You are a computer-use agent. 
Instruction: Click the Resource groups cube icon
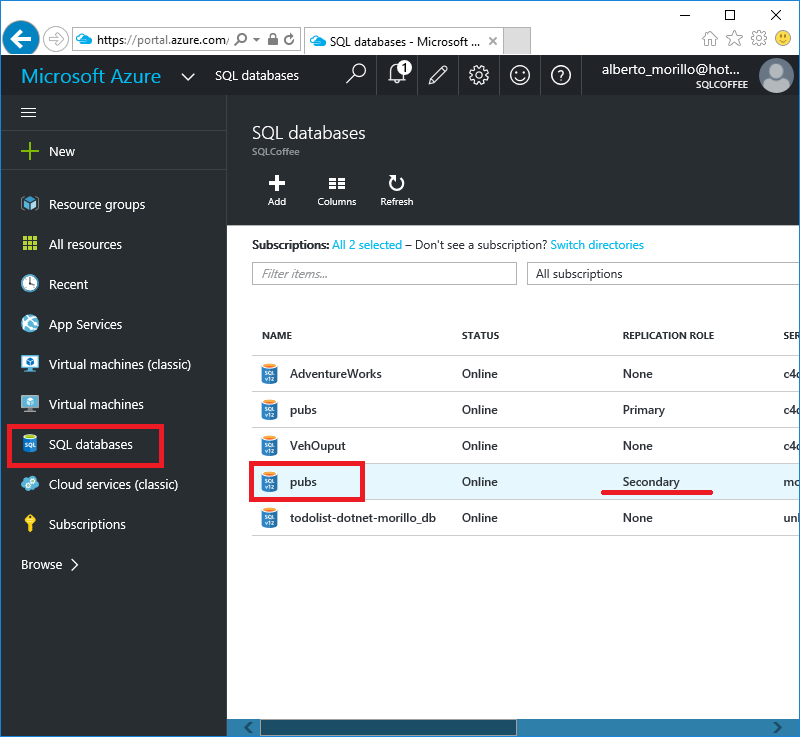coord(30,204)
